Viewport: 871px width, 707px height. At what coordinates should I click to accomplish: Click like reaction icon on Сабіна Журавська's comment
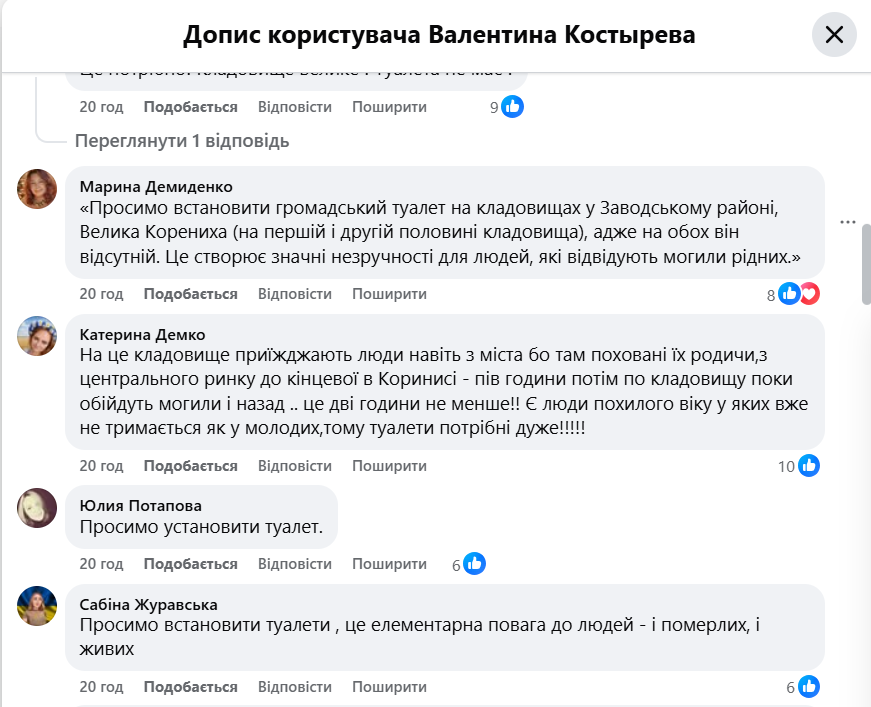coord(809,687)
